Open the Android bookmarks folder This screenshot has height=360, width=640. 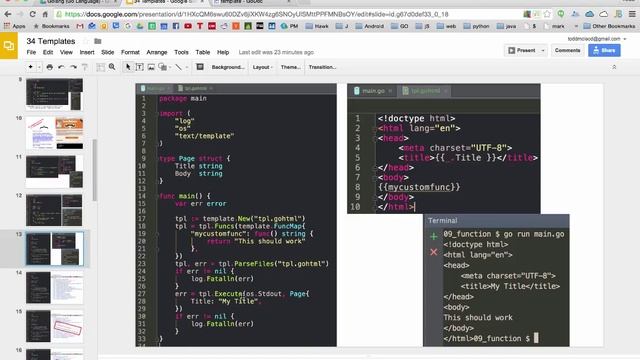[x=369, y=26]
